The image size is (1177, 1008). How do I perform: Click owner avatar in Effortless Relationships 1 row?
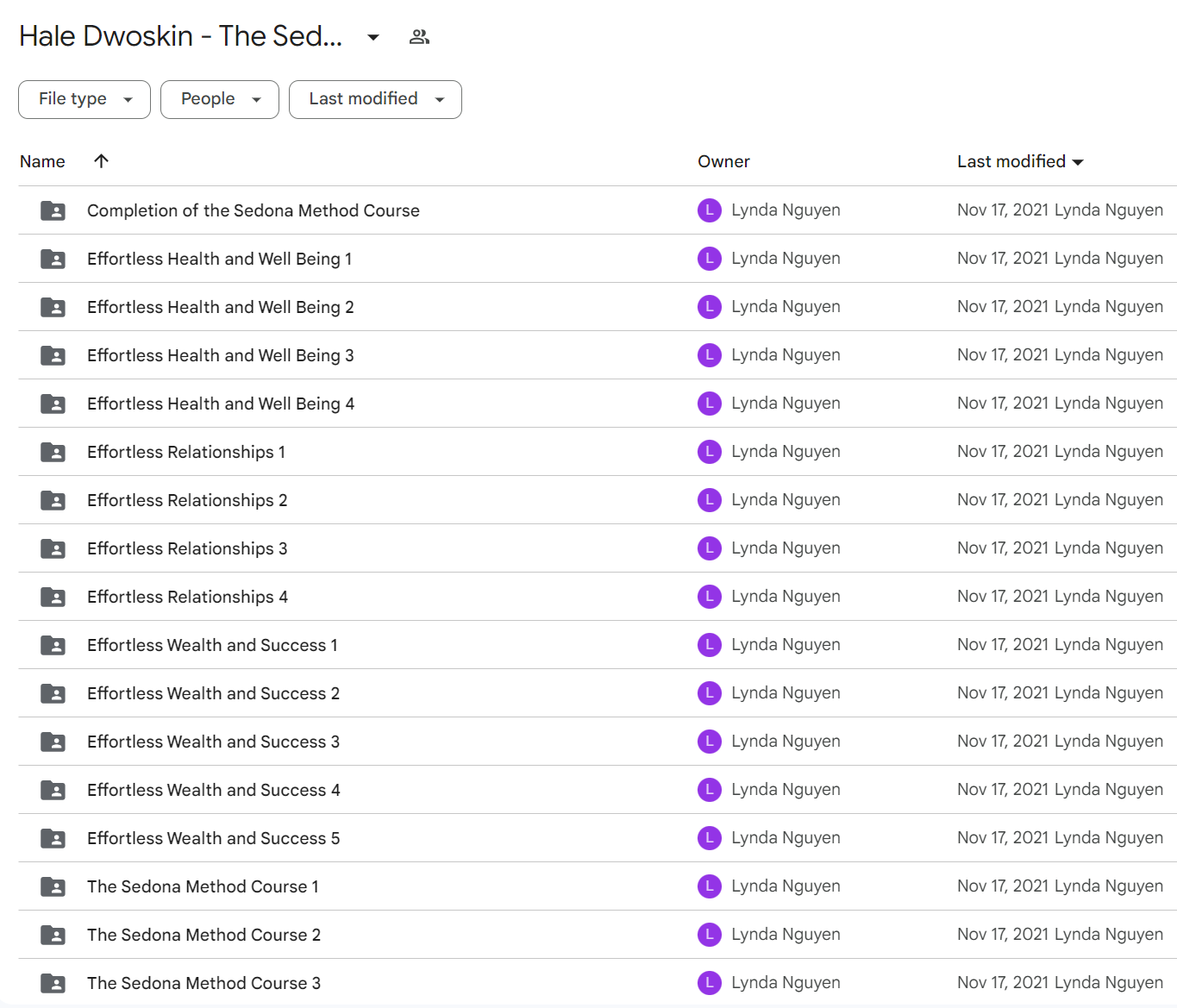710,452
